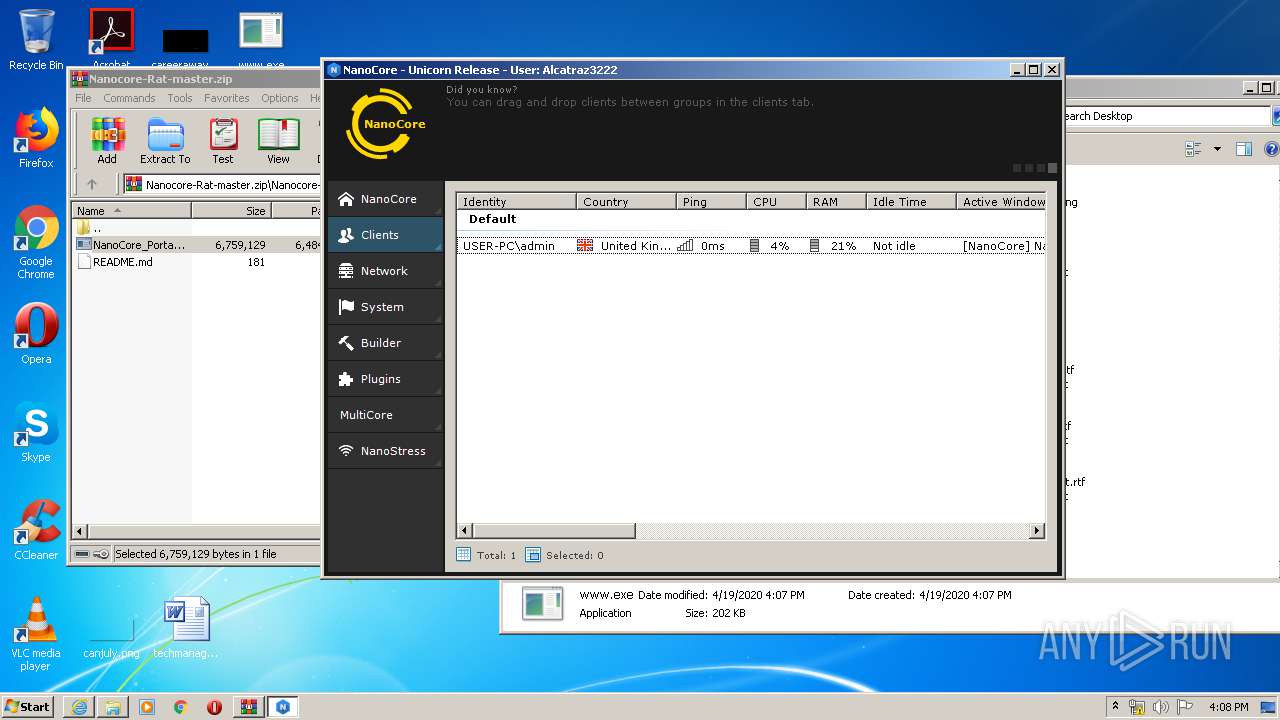Image resolution: width=1280 pixels, height=720 pixels.
Task: Select the USER-PC\admin client row
Action: (751, 246)
